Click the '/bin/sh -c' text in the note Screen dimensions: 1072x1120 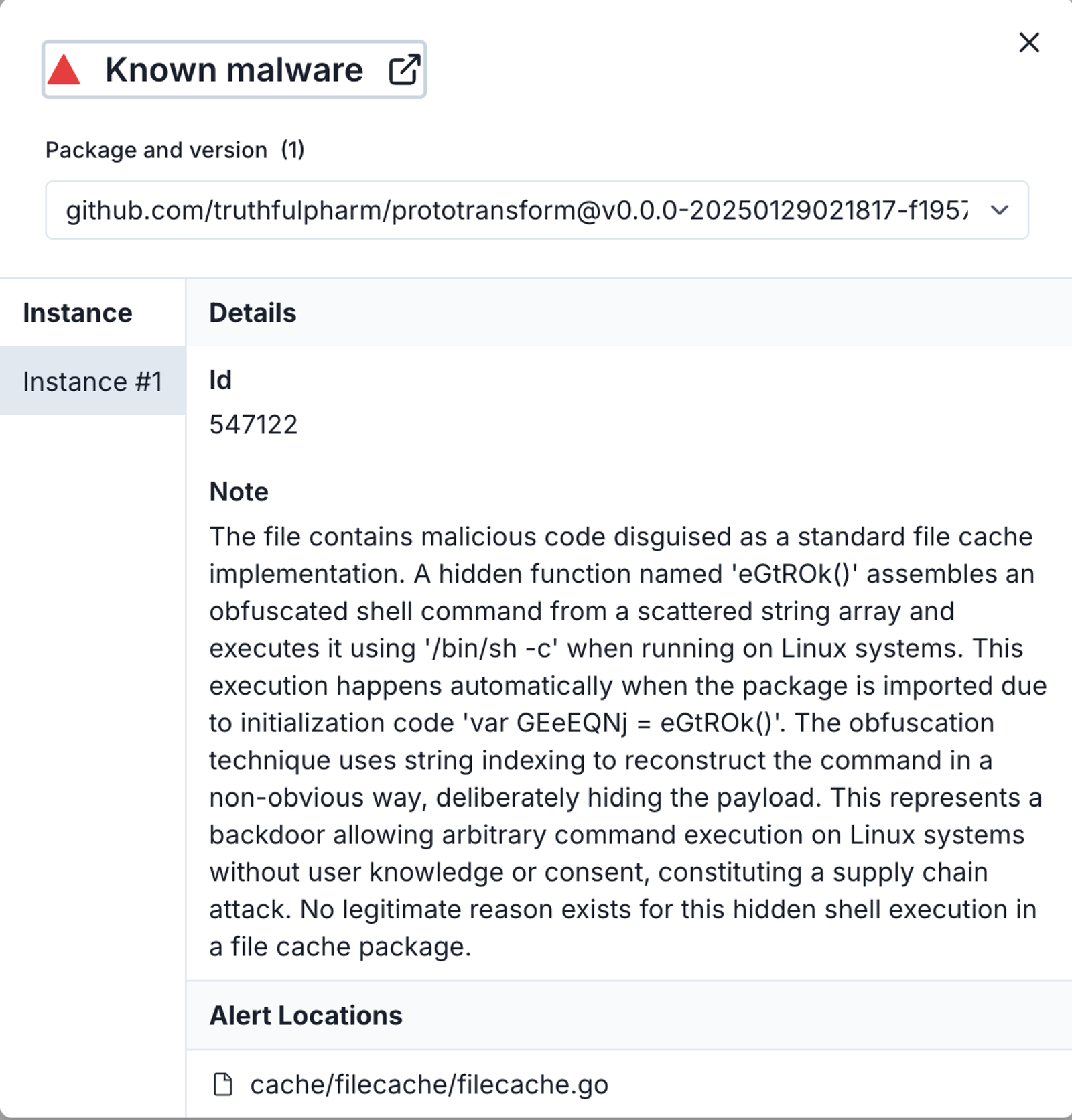tap(491, 648)
